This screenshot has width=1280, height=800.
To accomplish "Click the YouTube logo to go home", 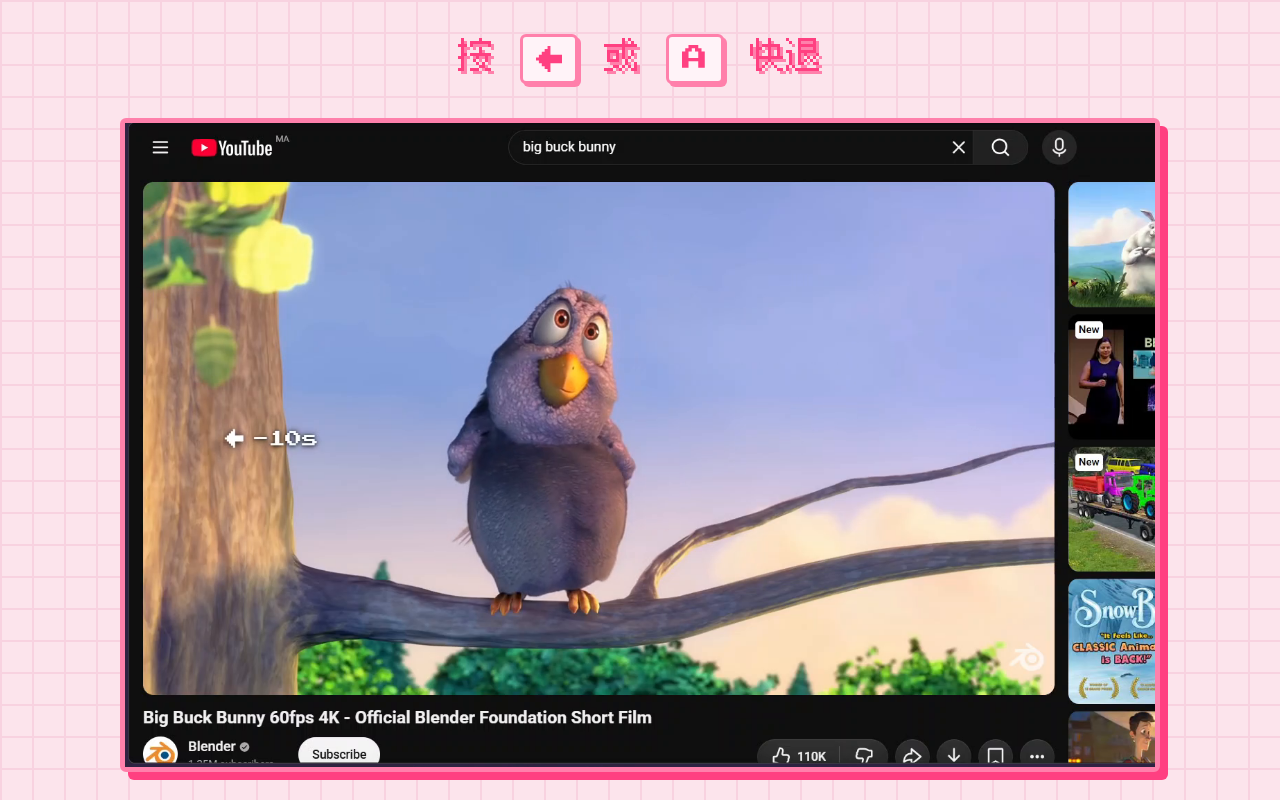I will point(232,148).
